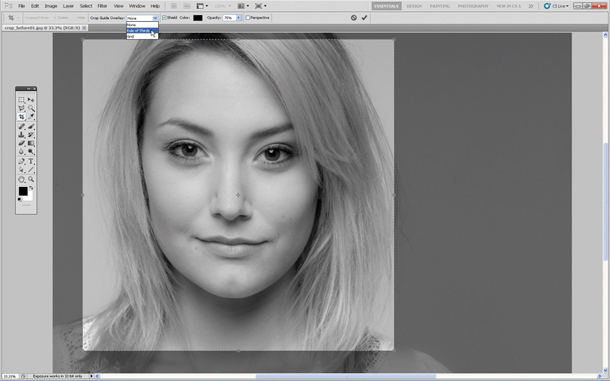Screen dimensions: 610x381
Task: Select the Clone Stamp tool
Action: [21, 135]
